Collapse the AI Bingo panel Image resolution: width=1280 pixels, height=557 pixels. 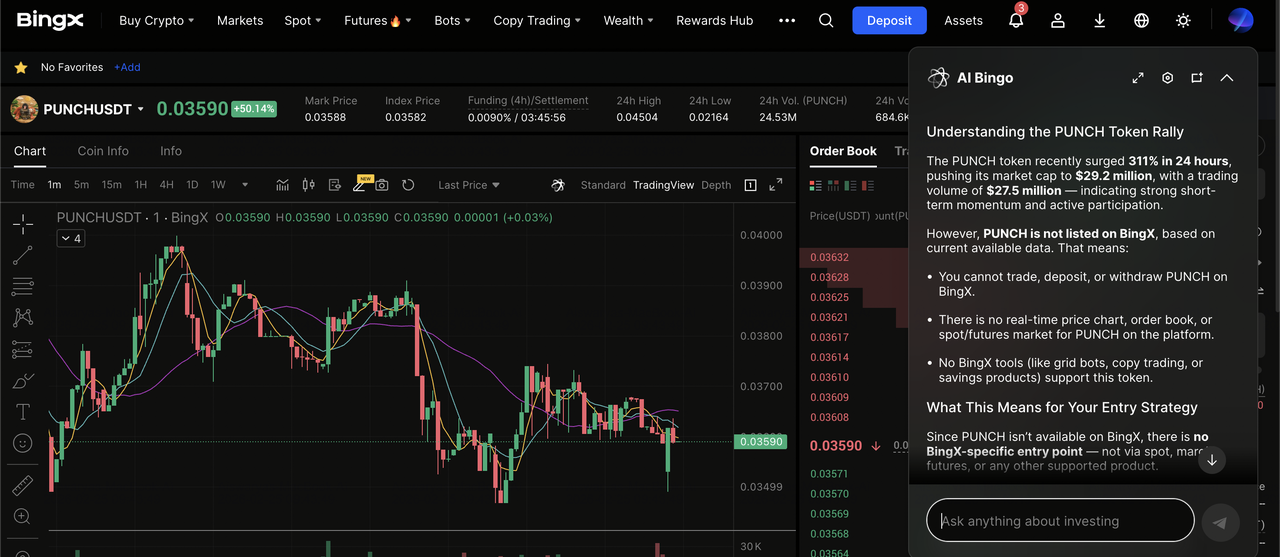[1227, 78]
